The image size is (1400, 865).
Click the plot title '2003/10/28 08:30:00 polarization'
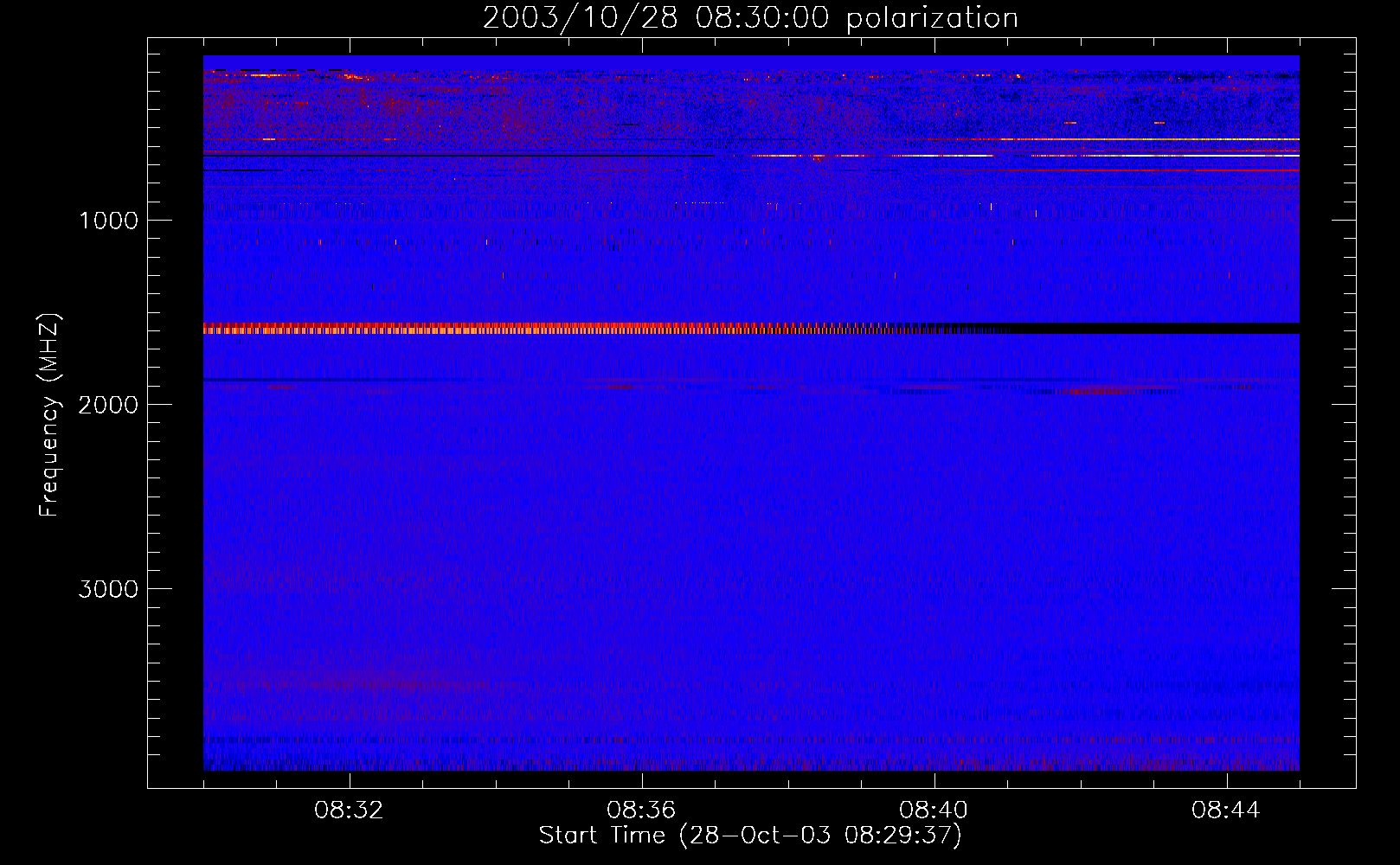tap(750, 18)
